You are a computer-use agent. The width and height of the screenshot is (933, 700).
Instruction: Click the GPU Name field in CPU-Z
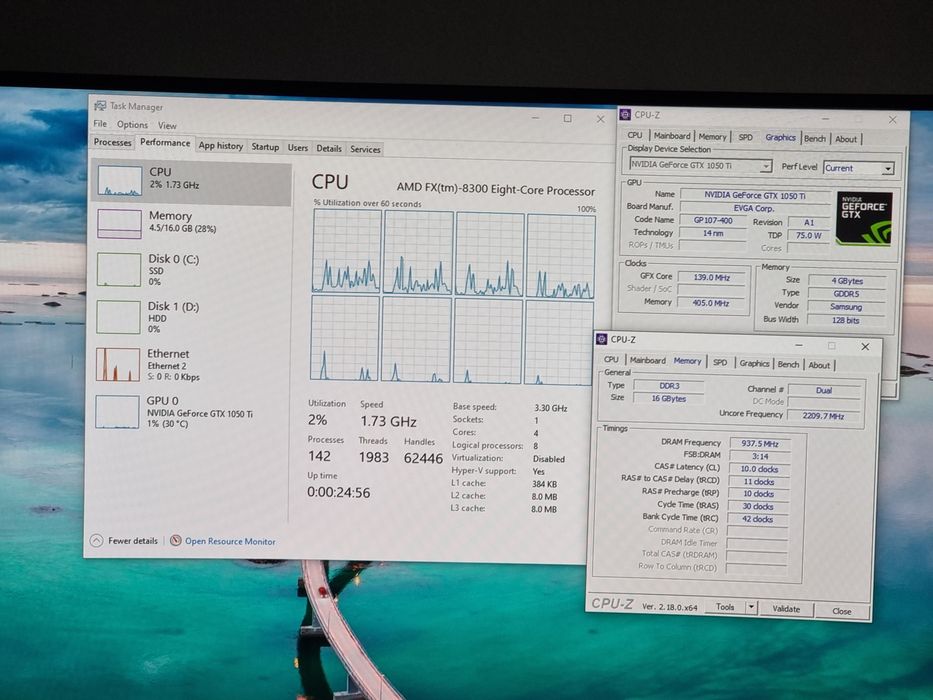754,195
